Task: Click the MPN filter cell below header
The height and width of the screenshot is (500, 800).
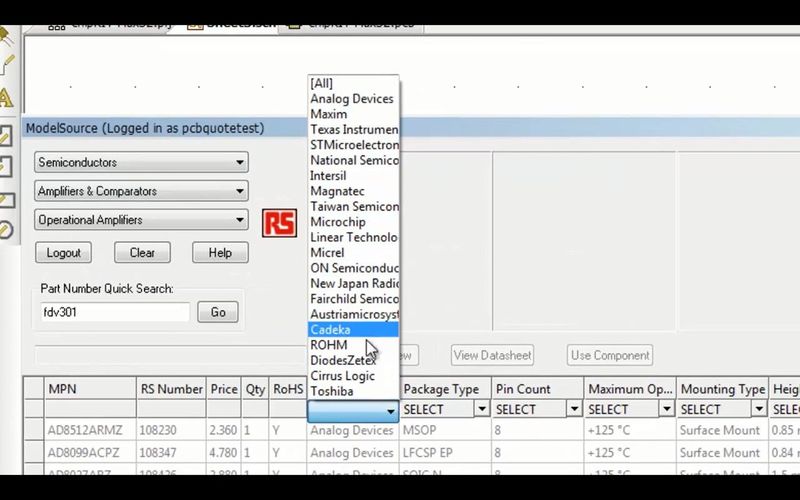Action: click(90, 409)
